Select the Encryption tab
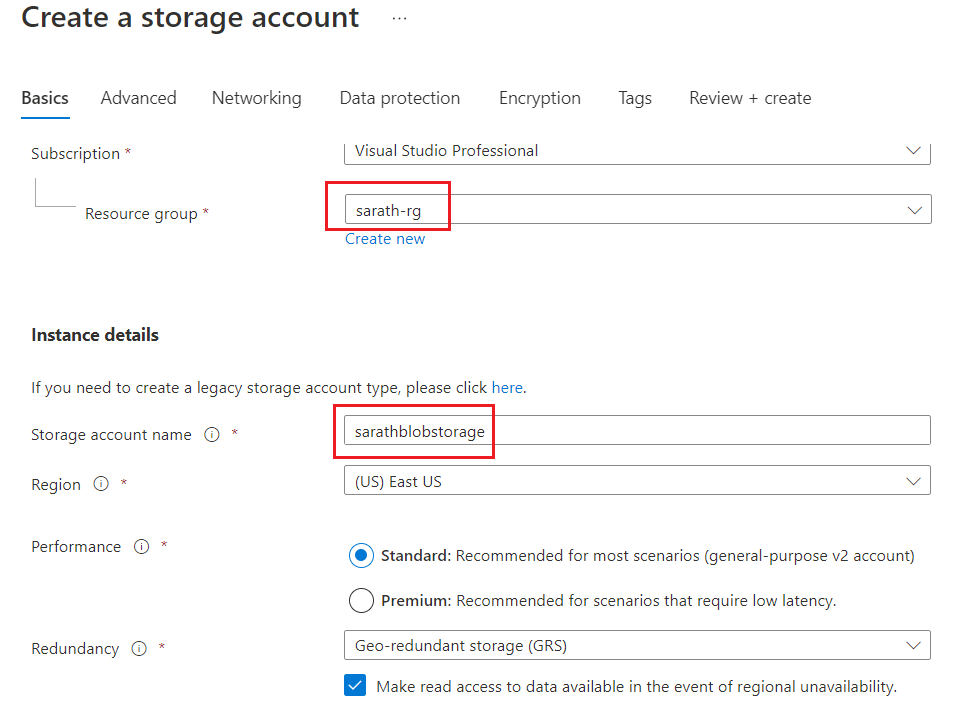 coord(539,98)
